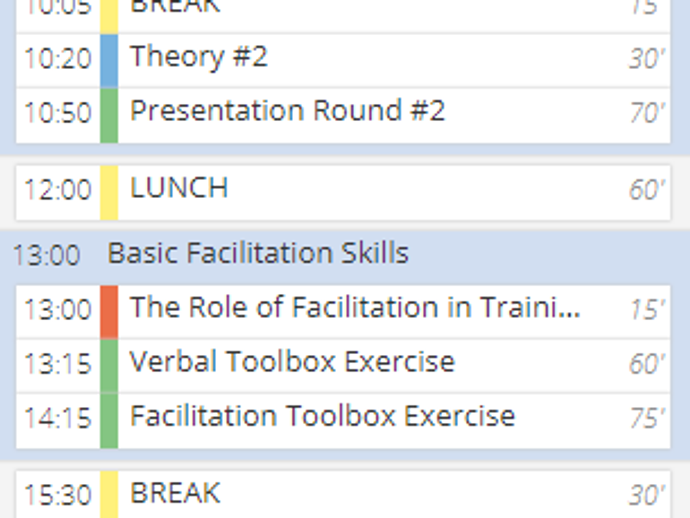Click the yellow color bar next to LUNCH
Viewport: 690px width, 518px height.
[x=109, y=191]
